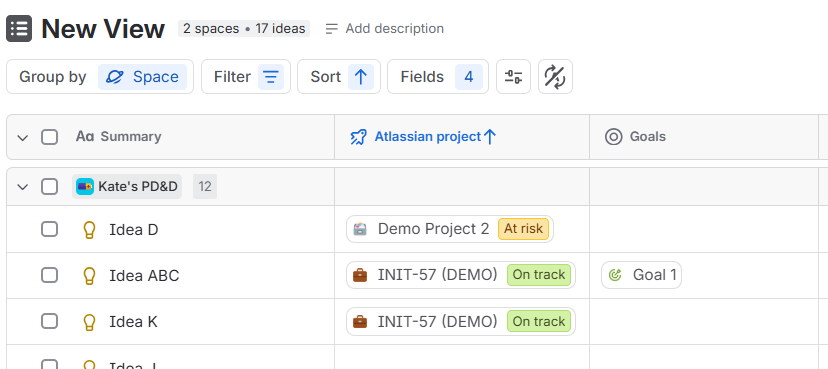Image resolution: width=828 pixels, height=369 pixels.
Task: Click the ascending sort arrow in Atlassian project header
Action: tap(490, 137)
